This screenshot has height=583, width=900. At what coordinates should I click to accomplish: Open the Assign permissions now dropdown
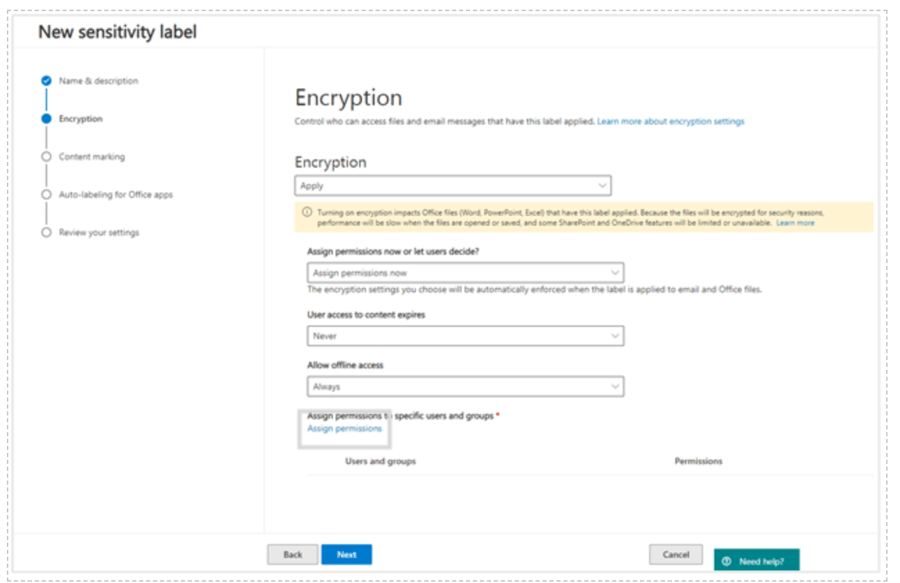464,272
